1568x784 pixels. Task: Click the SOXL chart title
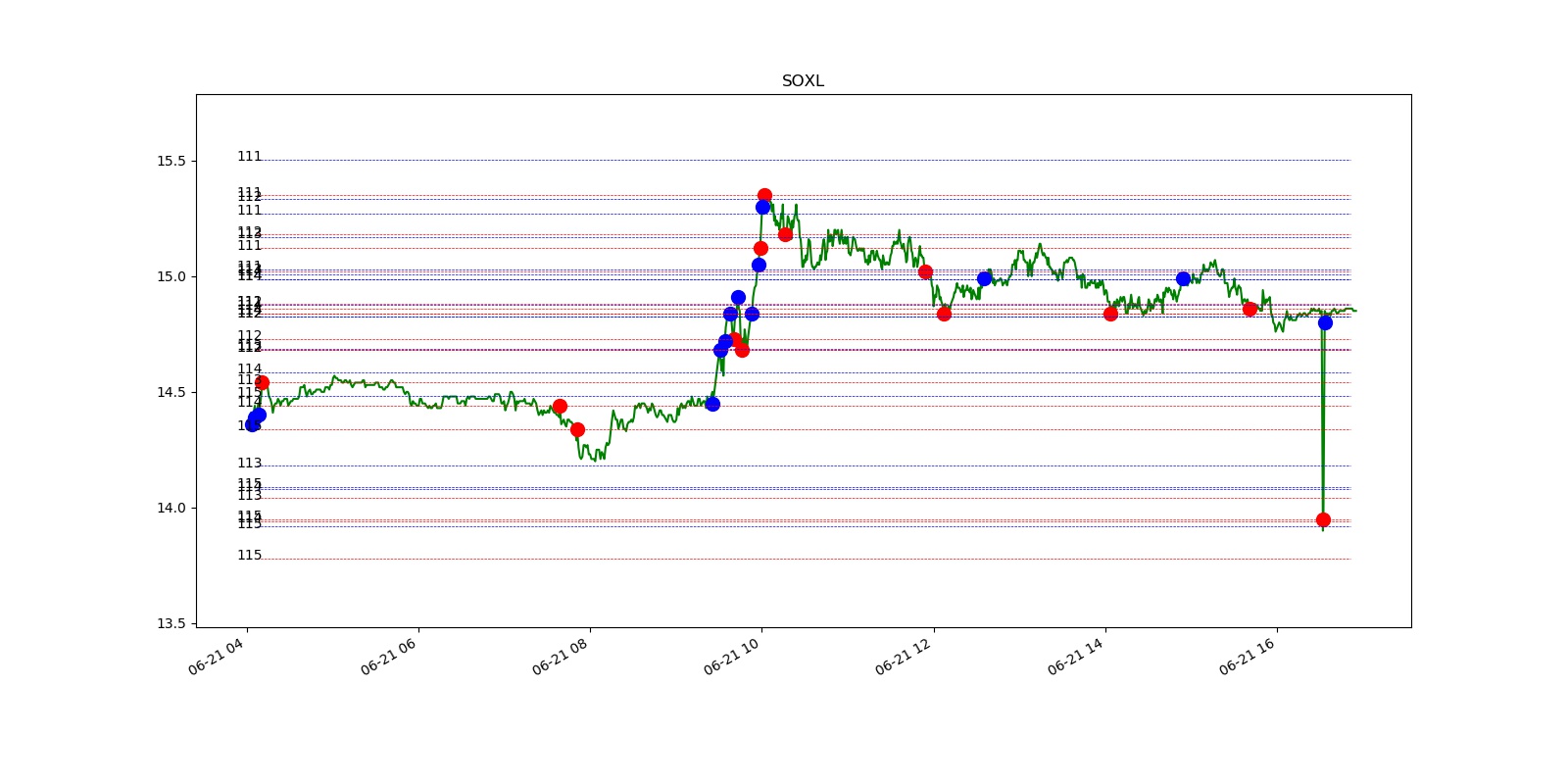803,81
